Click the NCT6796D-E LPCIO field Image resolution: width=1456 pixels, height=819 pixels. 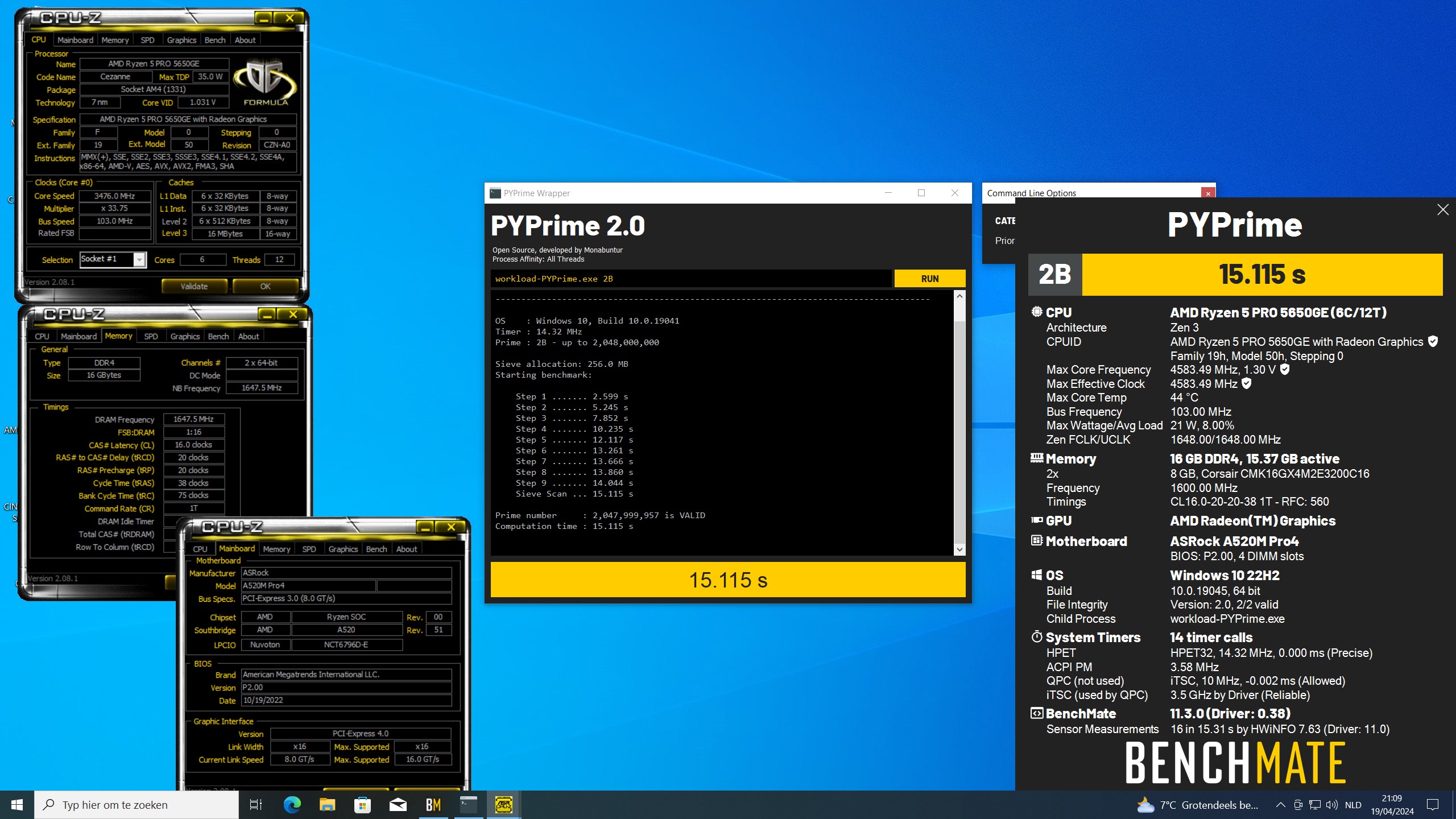[x=346, y=644]
